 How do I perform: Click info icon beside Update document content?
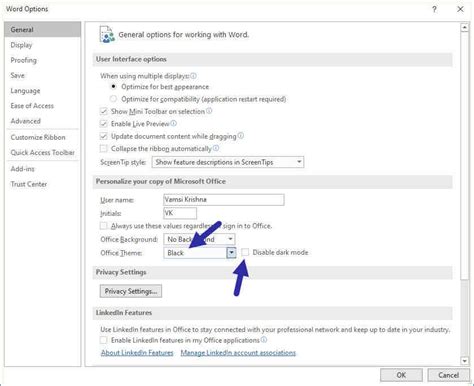(x=241, y=136)
